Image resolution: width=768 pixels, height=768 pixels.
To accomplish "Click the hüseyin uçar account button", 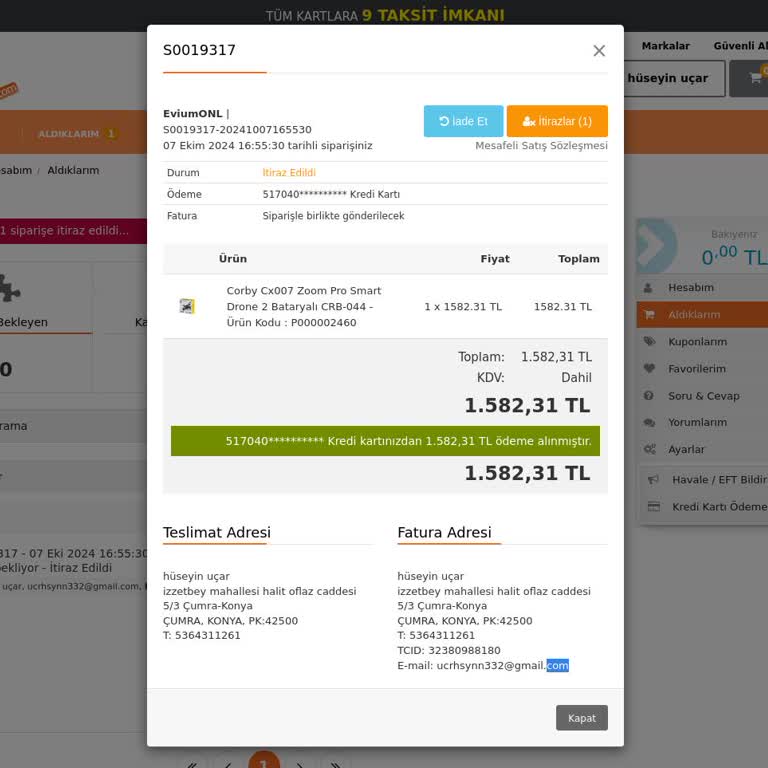I will pos(674,78).
